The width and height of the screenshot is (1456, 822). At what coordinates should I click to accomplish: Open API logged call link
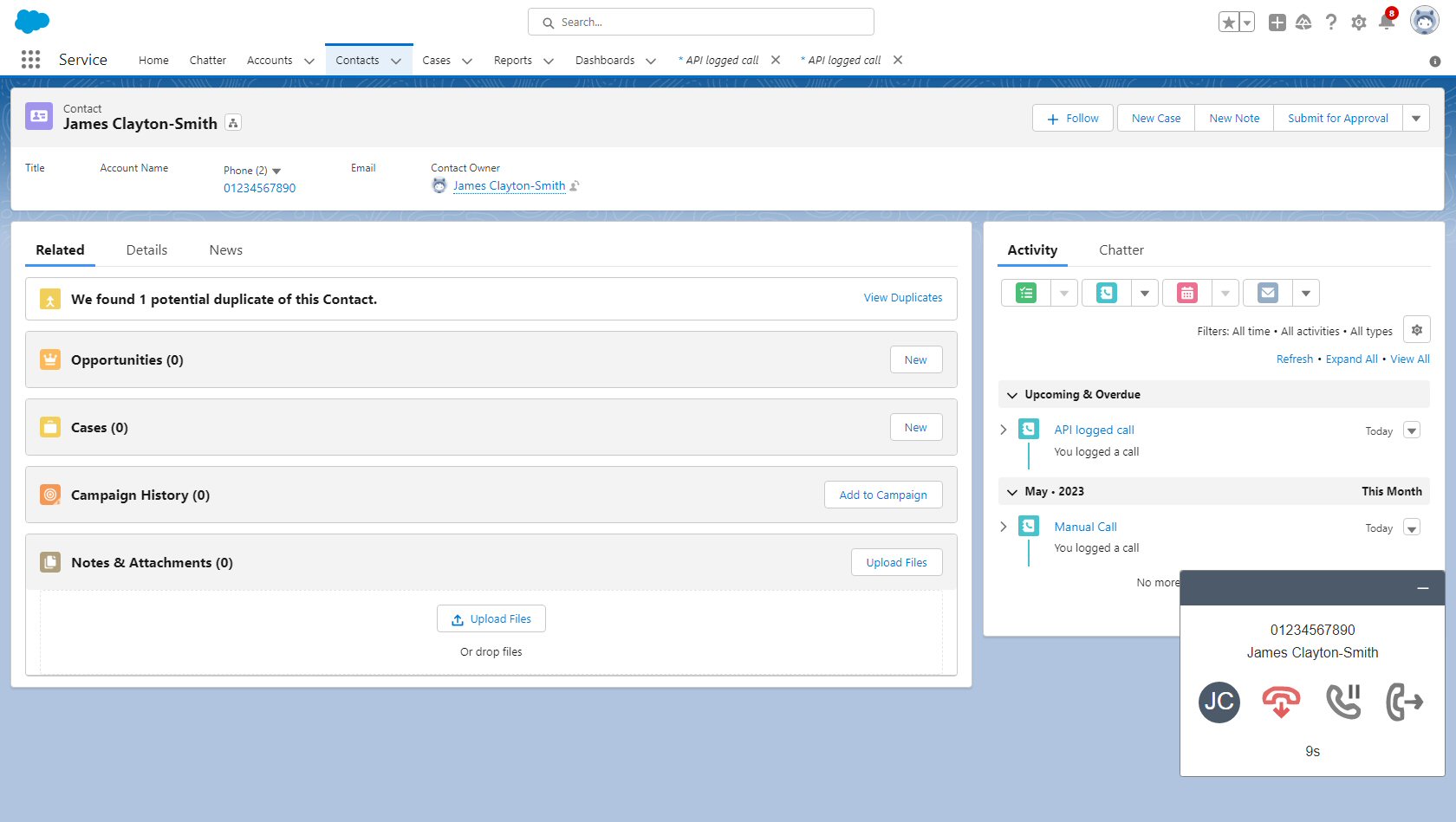pyautogui.click(x=1094, y=430)
